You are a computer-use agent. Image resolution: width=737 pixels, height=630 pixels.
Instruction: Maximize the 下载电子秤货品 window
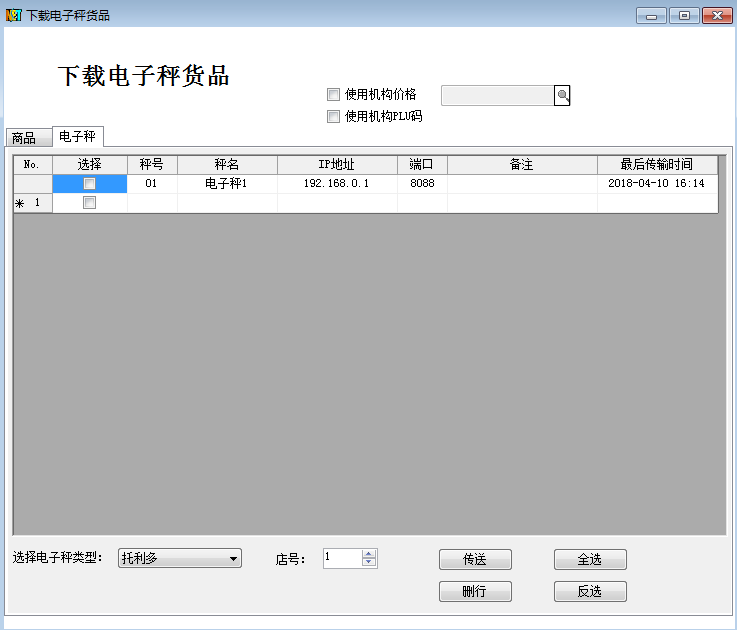pyautogui.click(x=684, y=16)
